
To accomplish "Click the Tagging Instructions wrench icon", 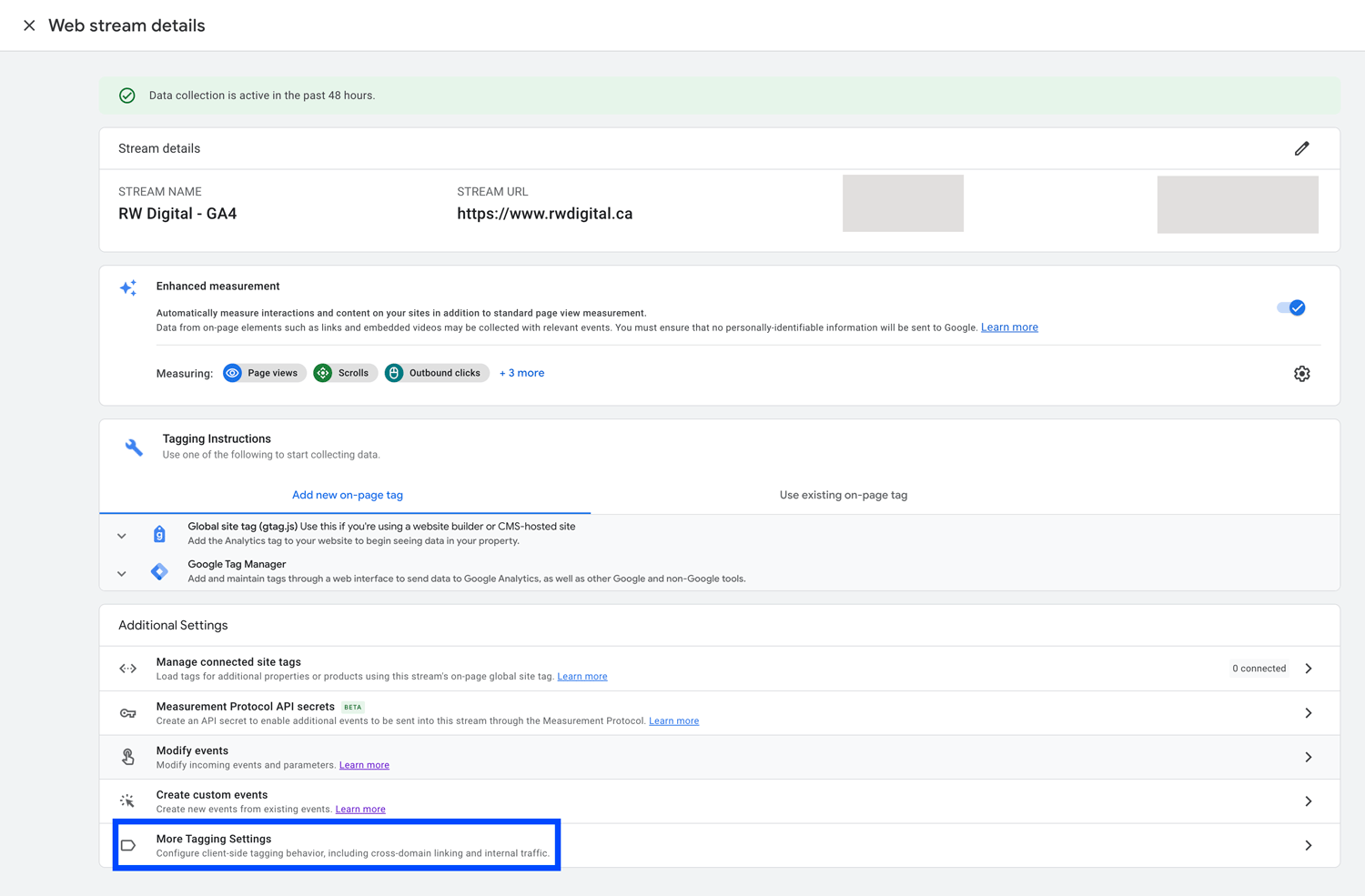I will click(134, 447).
